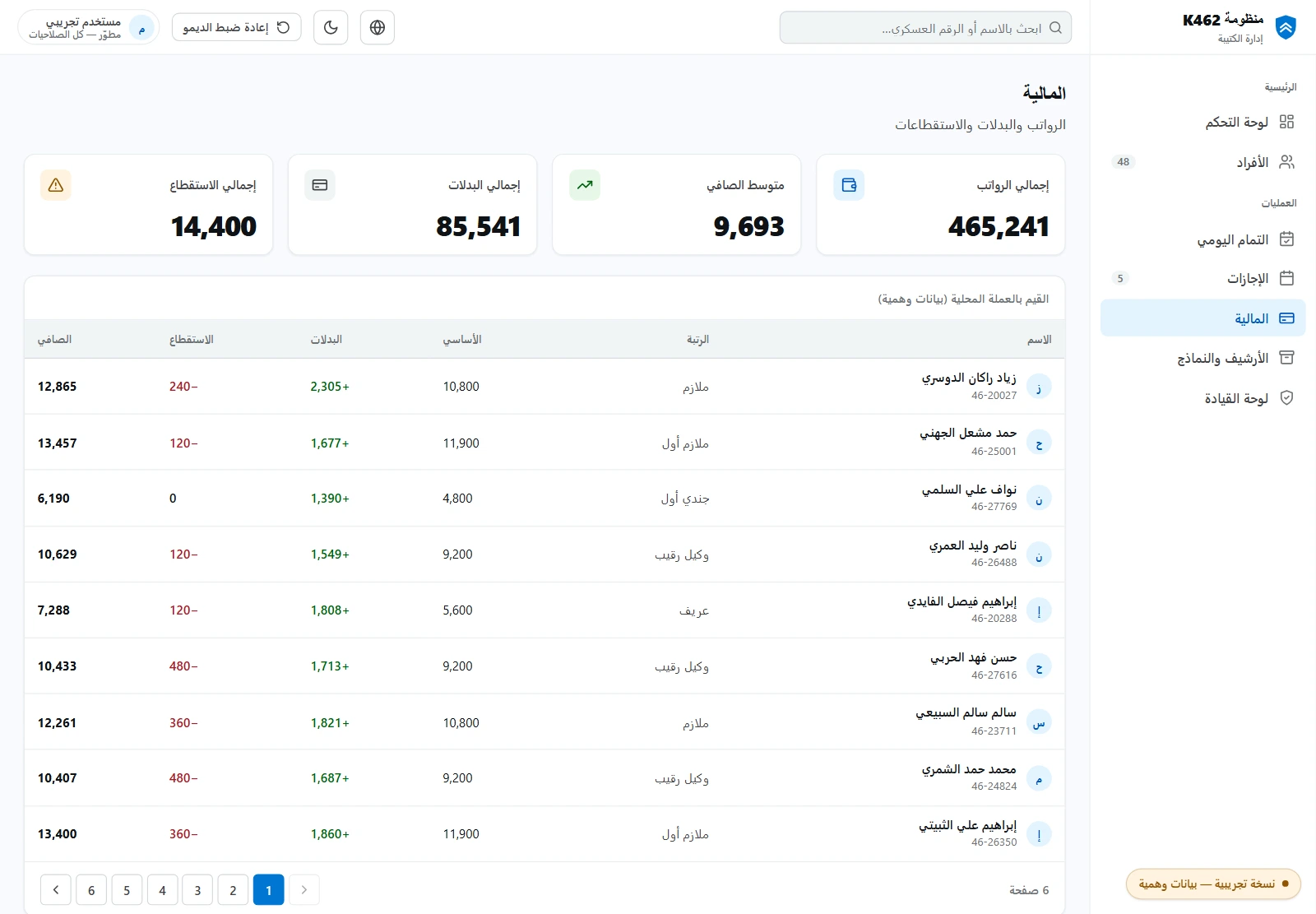1316x914 pixels.
Task: Go to page 4 in pagination
Action: (x=162, y=889)
